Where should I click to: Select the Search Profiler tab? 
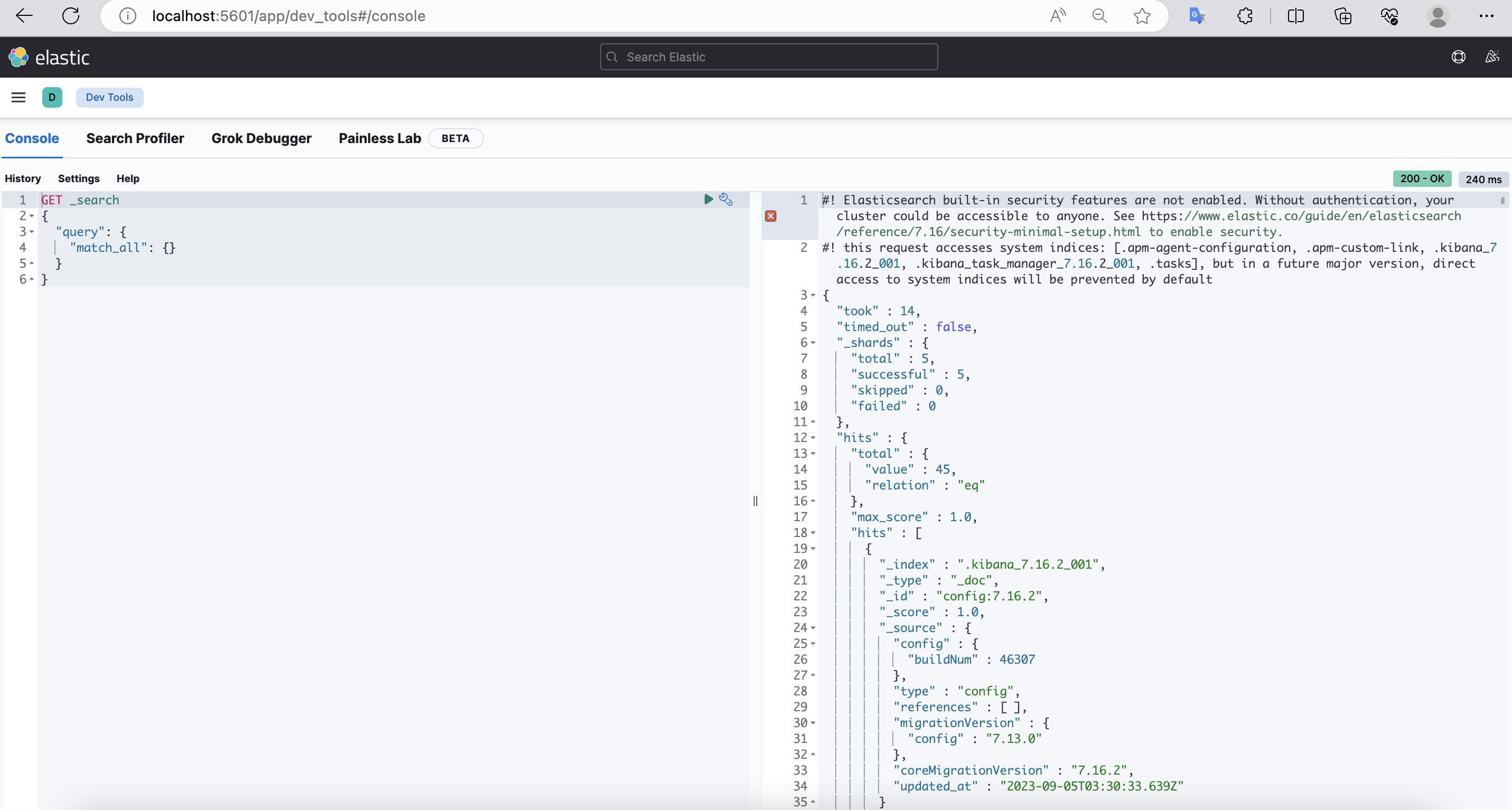(134, 138)
